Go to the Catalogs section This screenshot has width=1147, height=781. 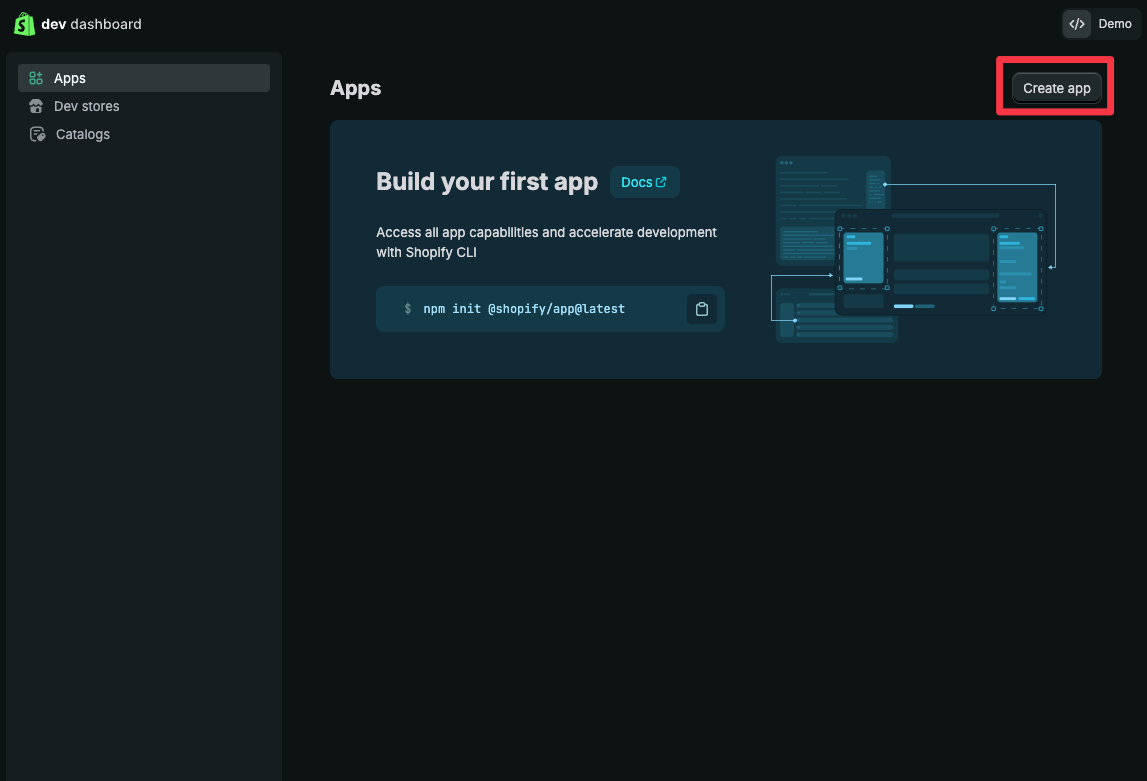pos(82,134)
